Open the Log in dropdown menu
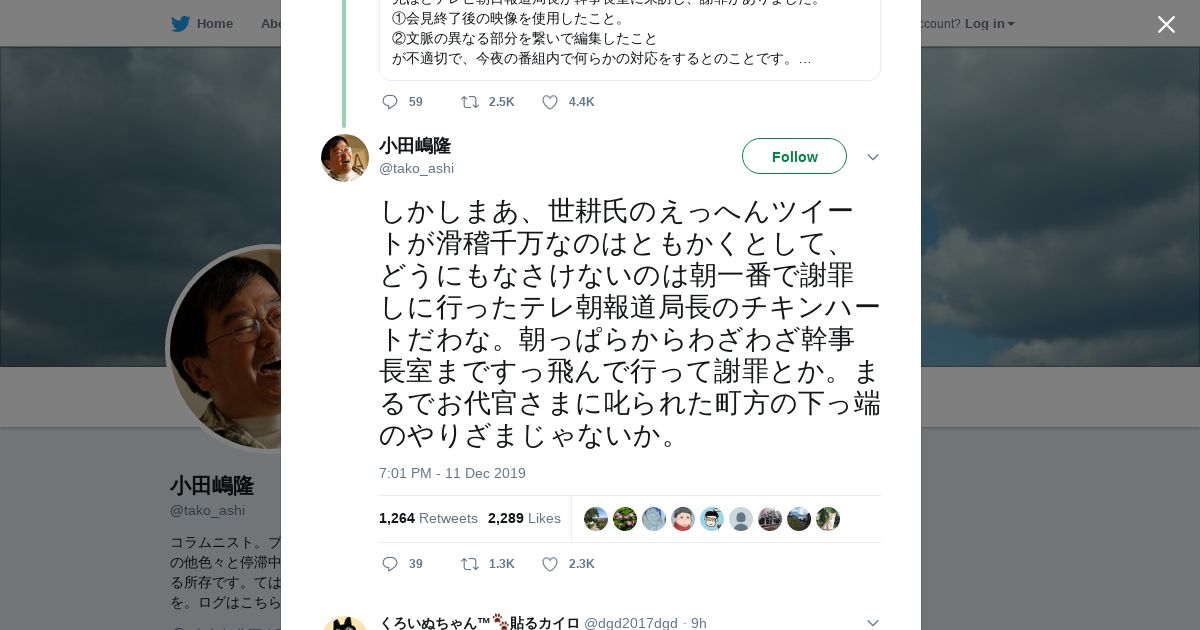The width and height of the screenshot is (1200, 630). click(x=989, y=24)
